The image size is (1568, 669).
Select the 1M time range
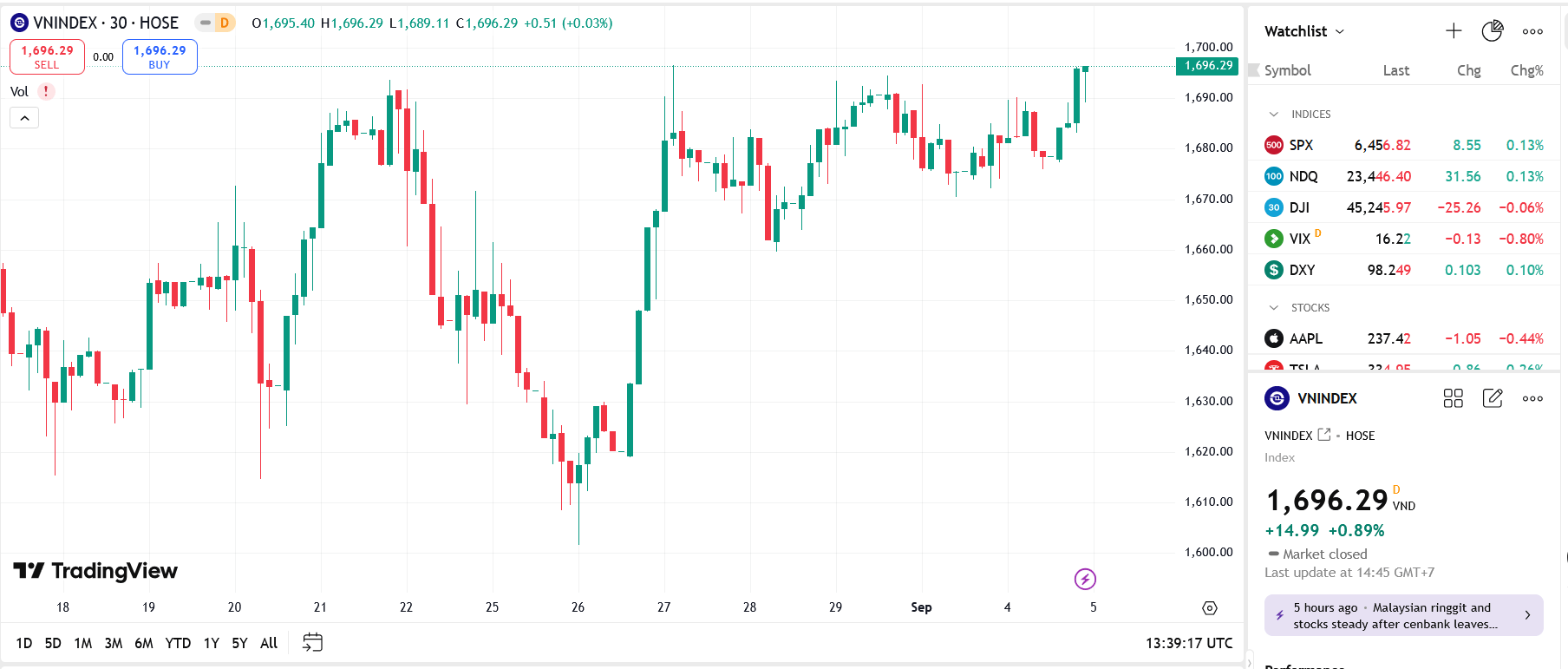point(83,643)
